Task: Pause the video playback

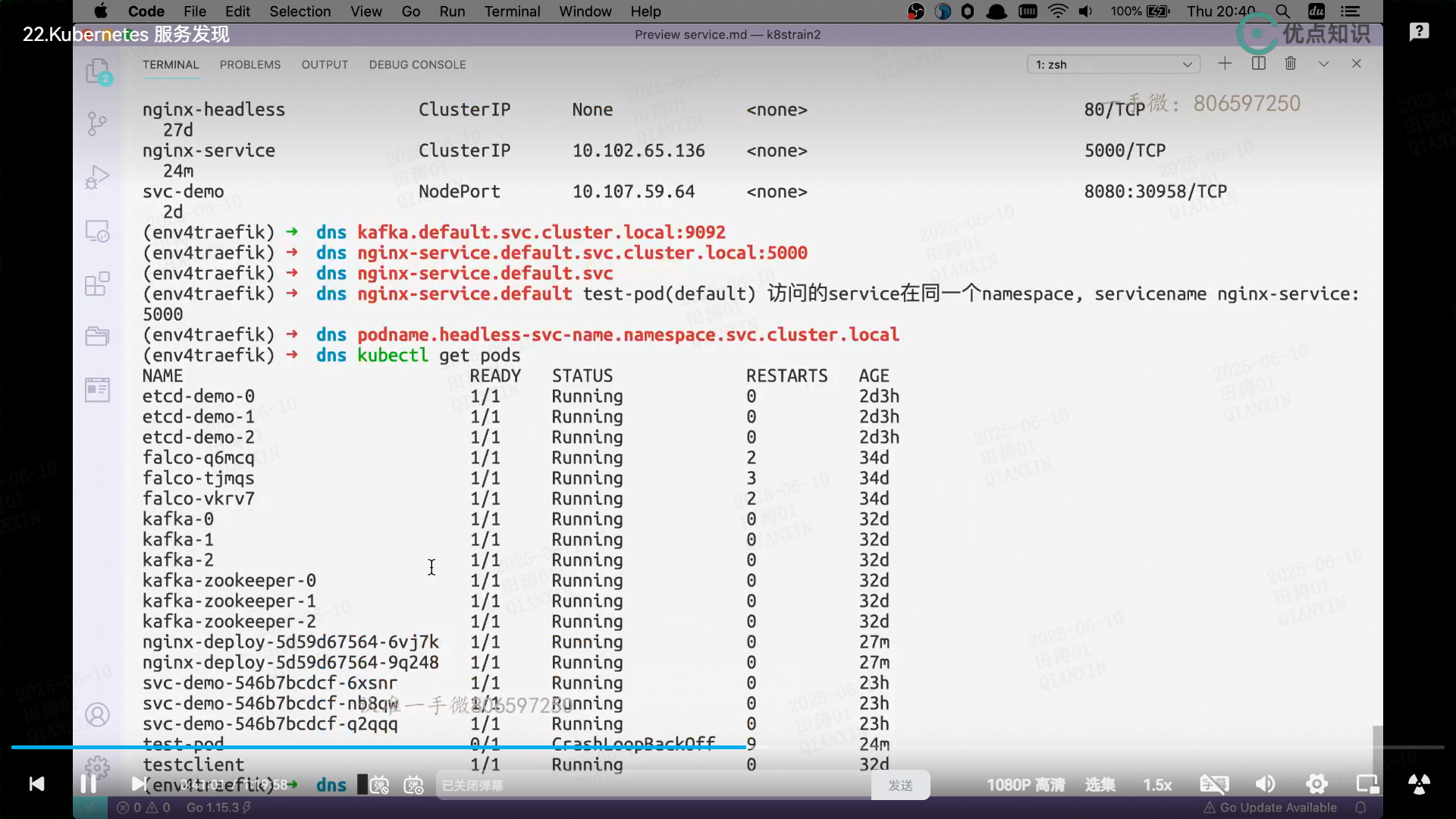Action: (x=88, y=784)
